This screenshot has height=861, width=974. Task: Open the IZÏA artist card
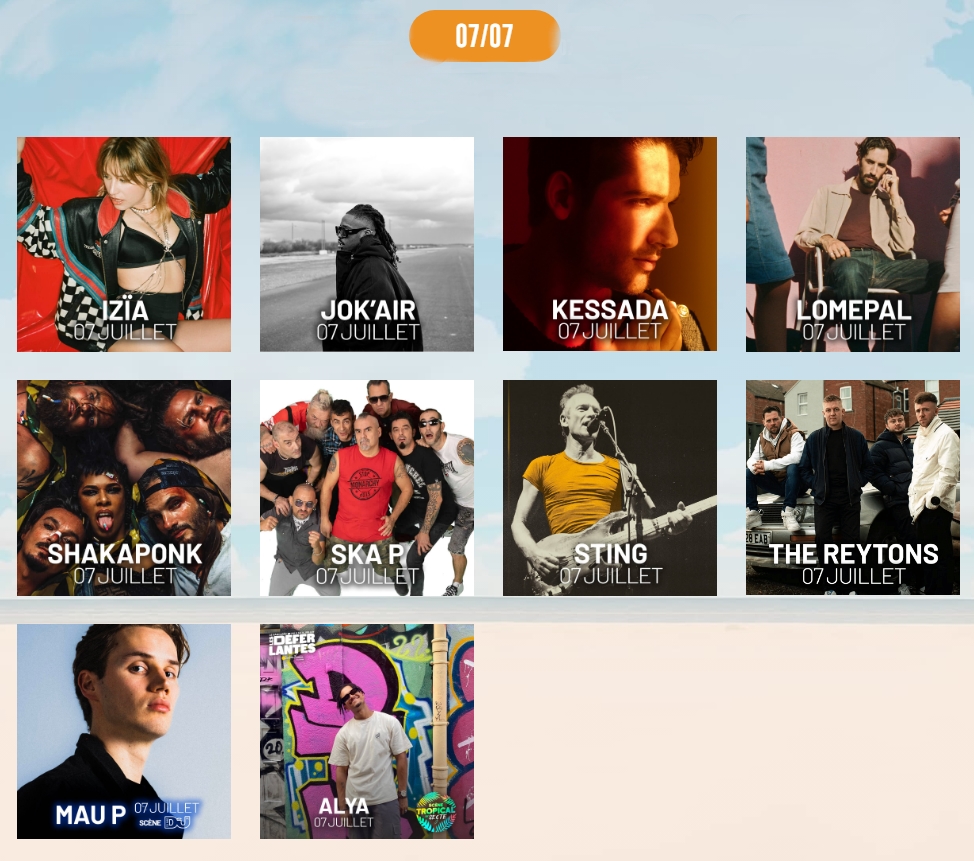click(x=124, y=244)
